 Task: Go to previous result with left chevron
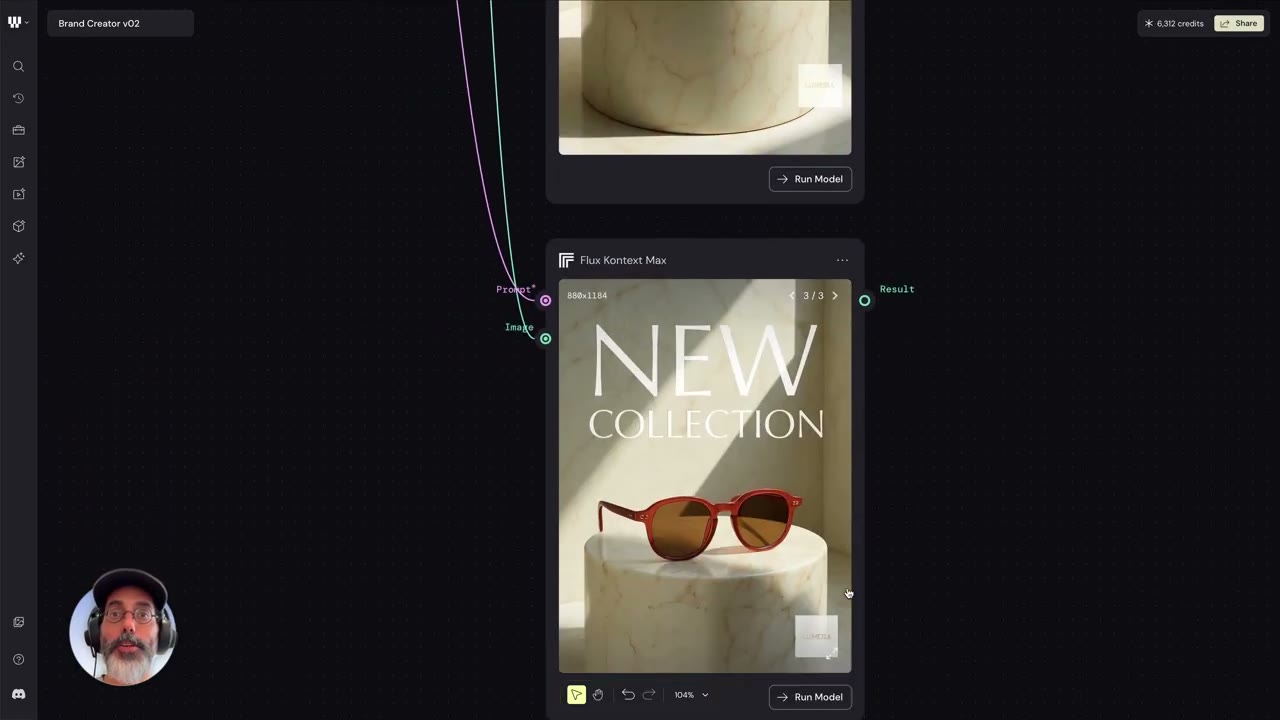tap(792, 296)
